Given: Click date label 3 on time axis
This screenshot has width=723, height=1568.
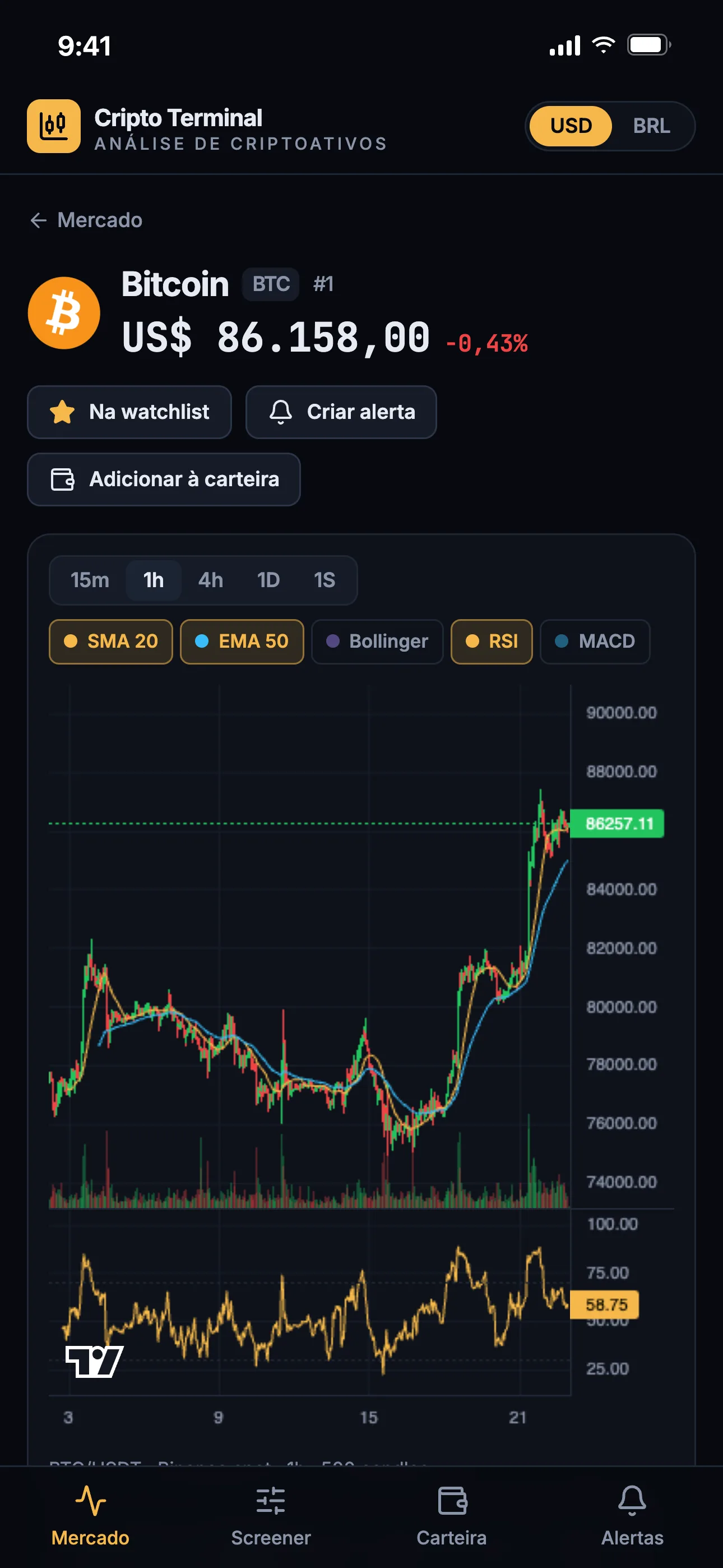Looking at the screenshot, I should [x=68, y=1418].
